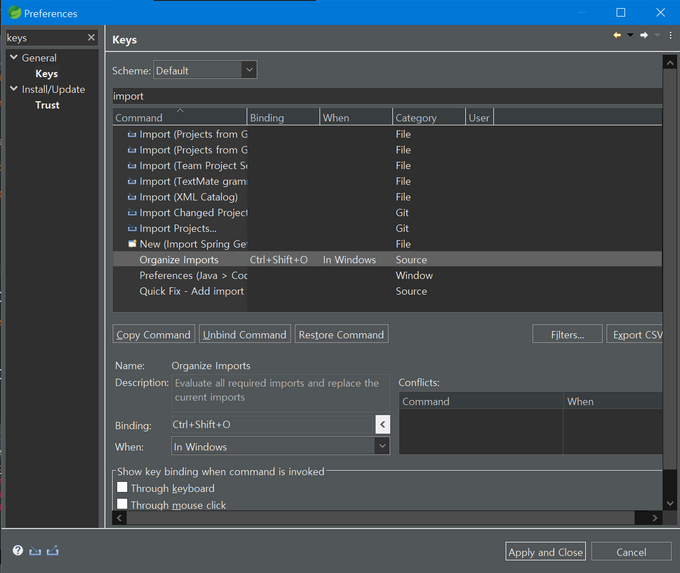
Task: Select the Quick Fix - Add import row
Action: 387,291
